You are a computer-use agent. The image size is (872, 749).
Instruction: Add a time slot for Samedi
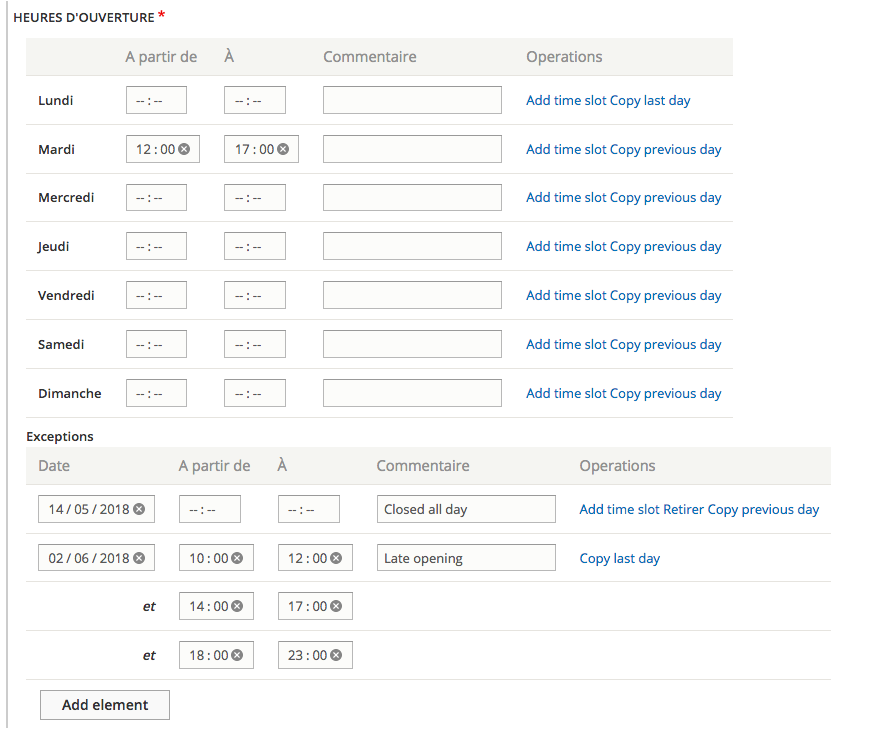pos(566,345)
